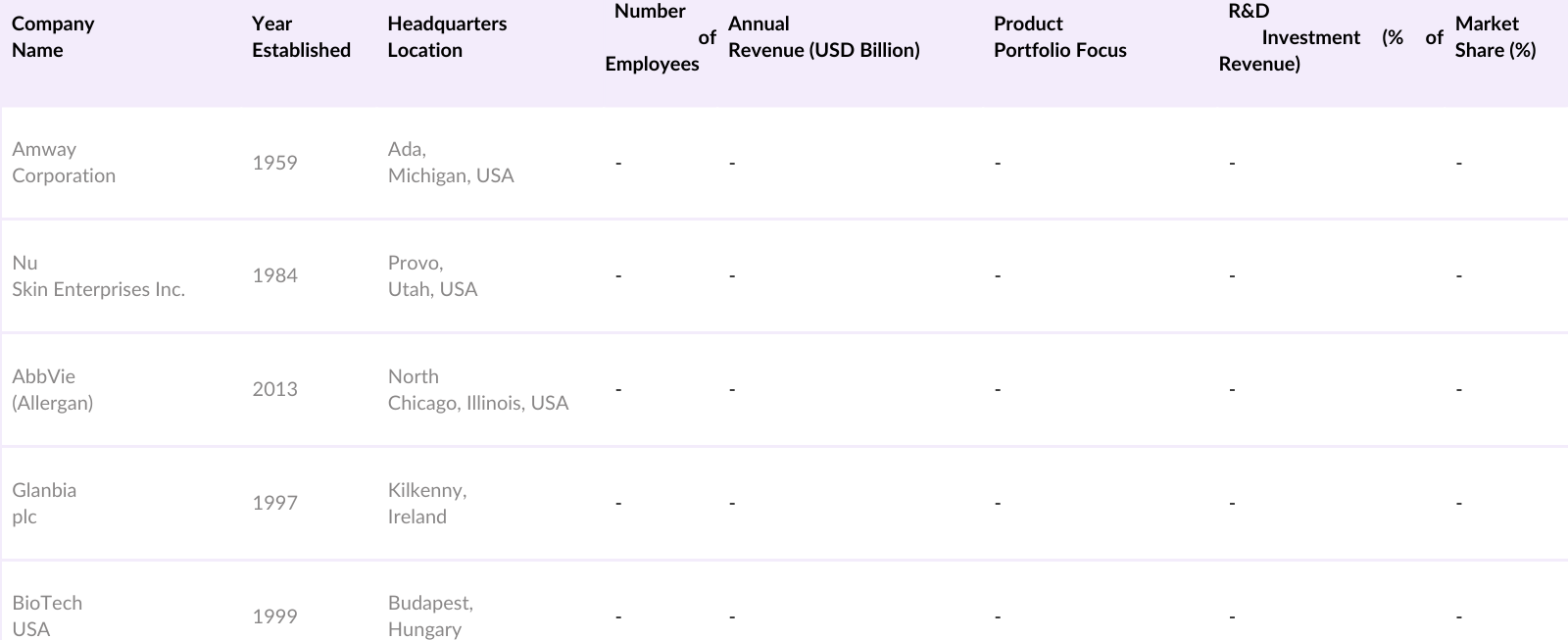Select the AbbVie (Allergan) company cell

53,390
